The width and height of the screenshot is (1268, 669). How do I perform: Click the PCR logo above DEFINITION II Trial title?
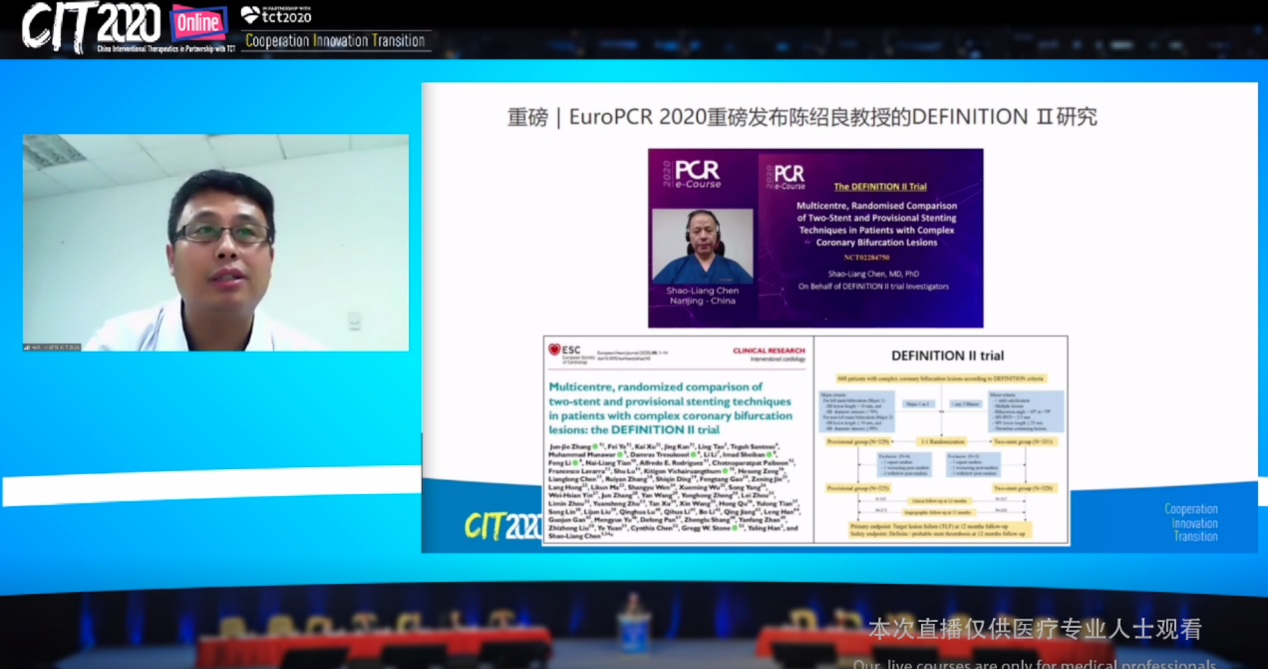click(x=789, y=172)
